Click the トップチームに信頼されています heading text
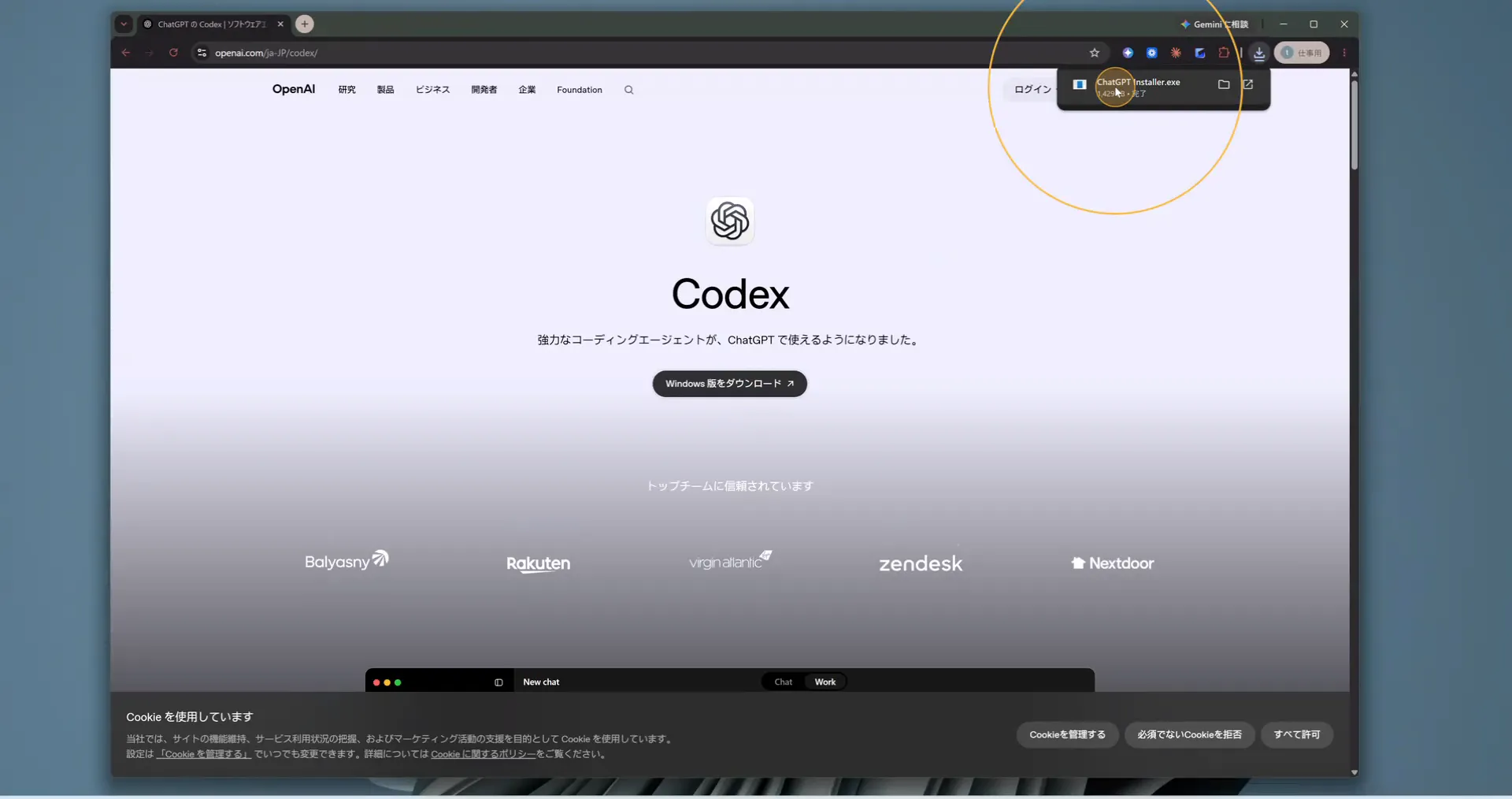 tap(729, 486)
